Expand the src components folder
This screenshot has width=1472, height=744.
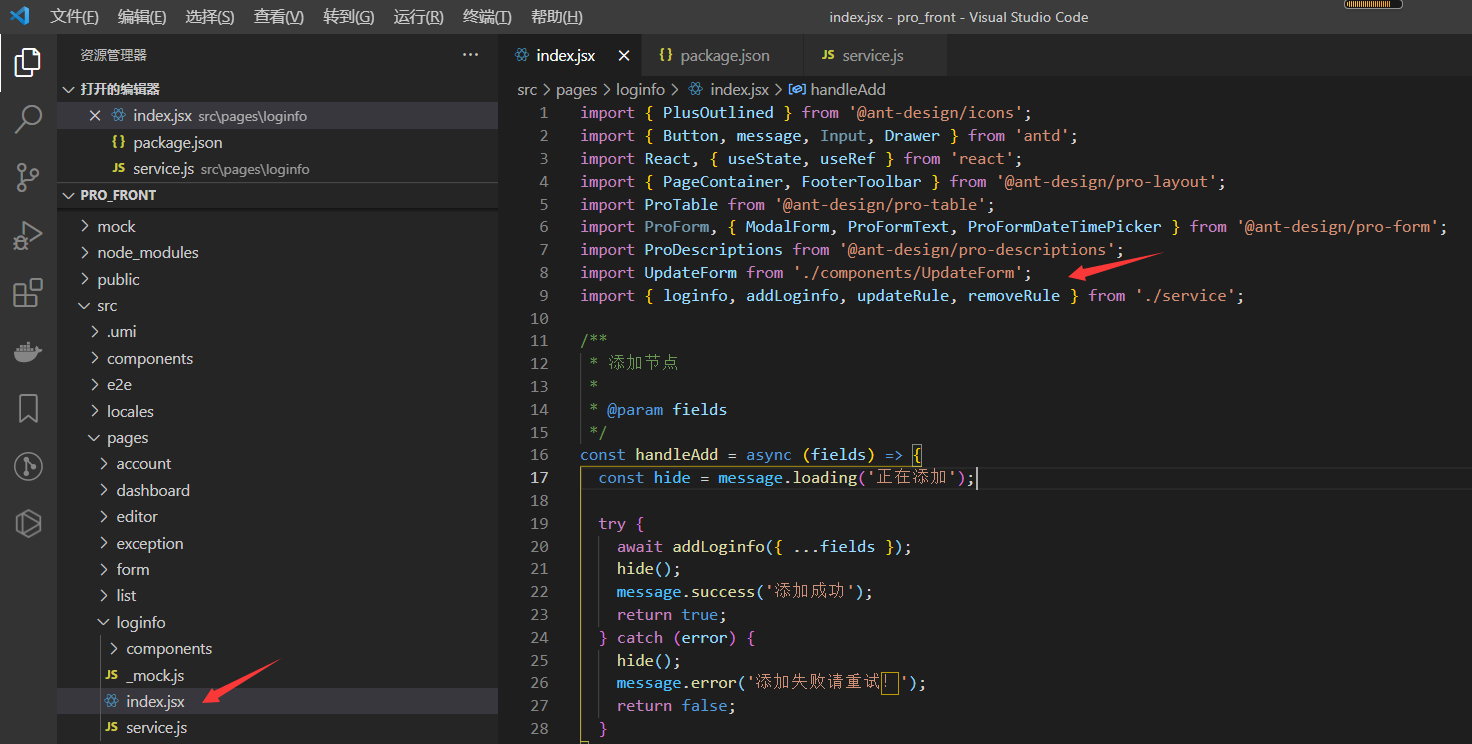coord(278,358)
